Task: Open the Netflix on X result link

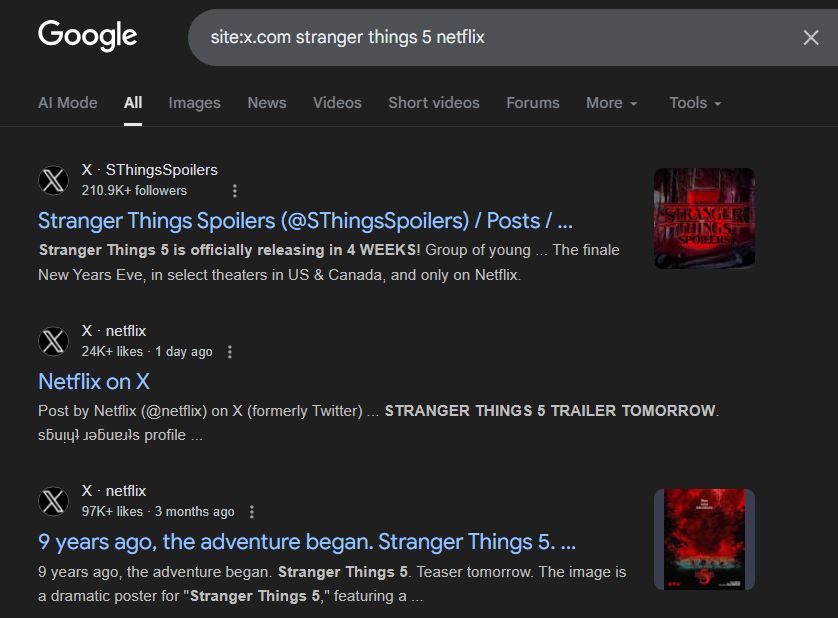Action: coord(94,382)
